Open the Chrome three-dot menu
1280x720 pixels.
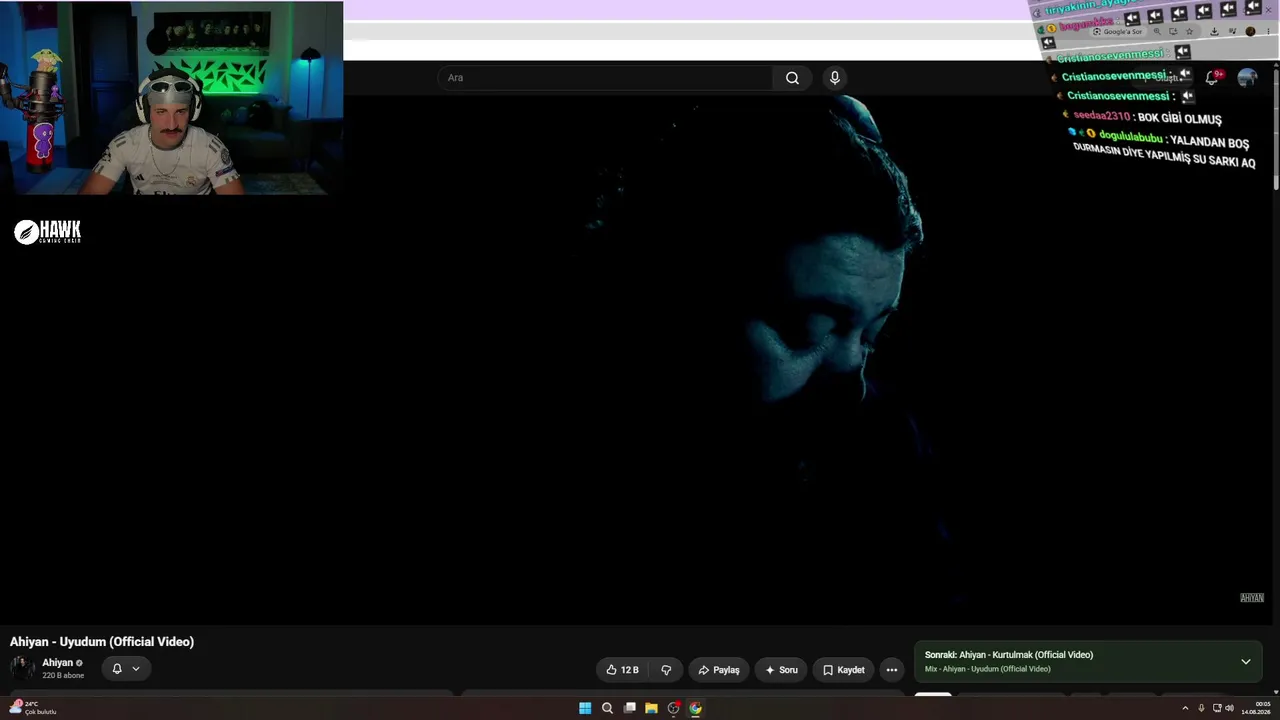[x=1268, y=31]
